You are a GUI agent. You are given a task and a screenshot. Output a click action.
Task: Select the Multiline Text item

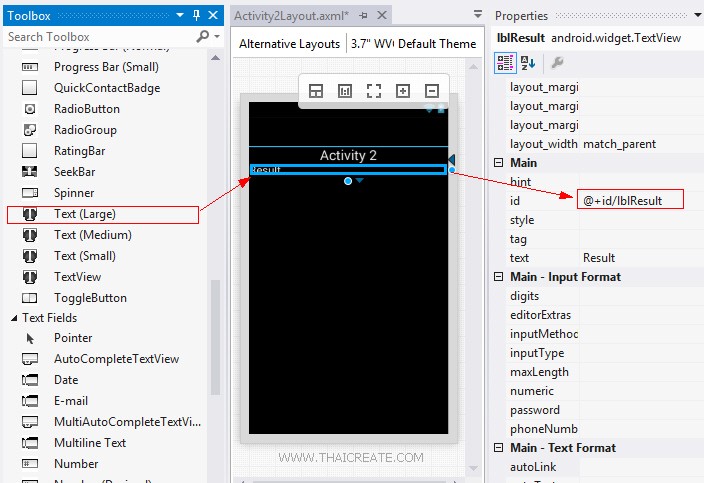tap(90, 443)
